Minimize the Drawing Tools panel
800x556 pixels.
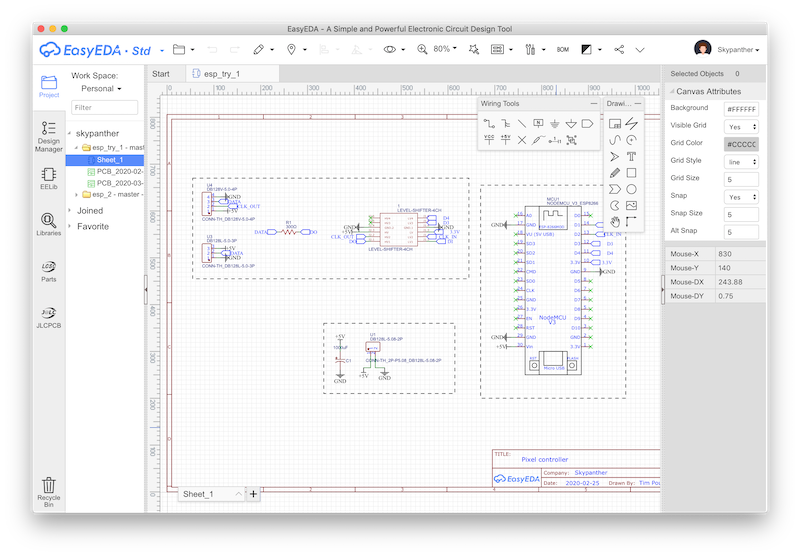638,104
